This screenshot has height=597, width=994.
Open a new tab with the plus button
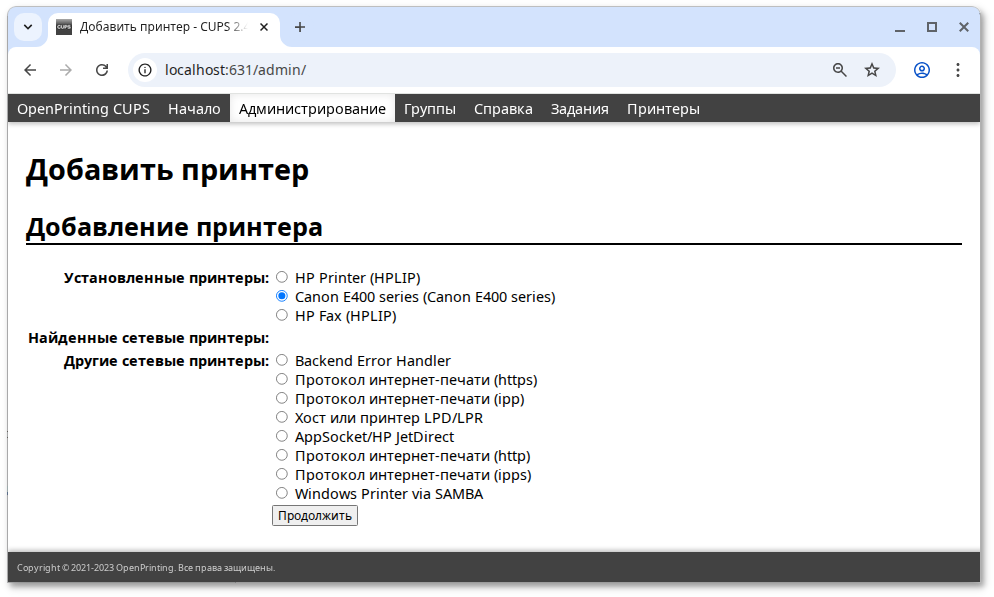pyautogui.click(x=300, y=28)
